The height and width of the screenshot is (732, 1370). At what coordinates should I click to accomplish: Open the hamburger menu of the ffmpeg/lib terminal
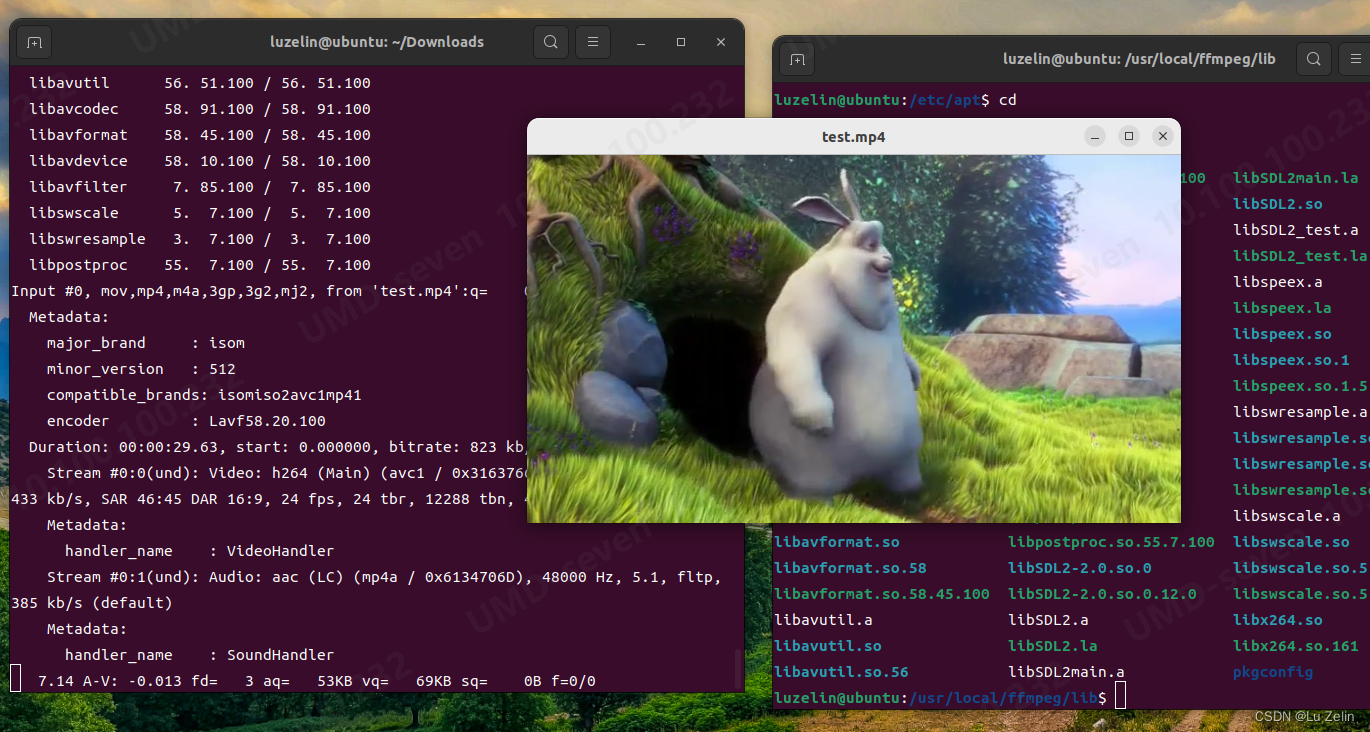point(1356,59)
